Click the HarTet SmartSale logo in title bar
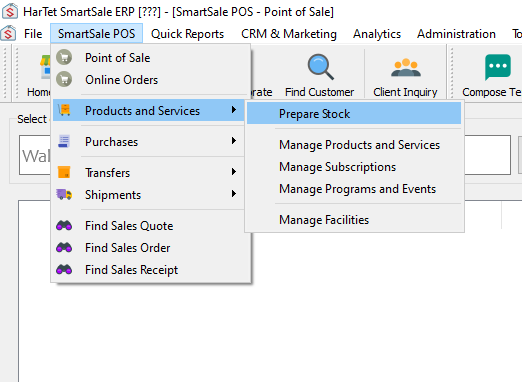Screen dimensions: 522x382 pyautogui.click(x=10, y=11)
